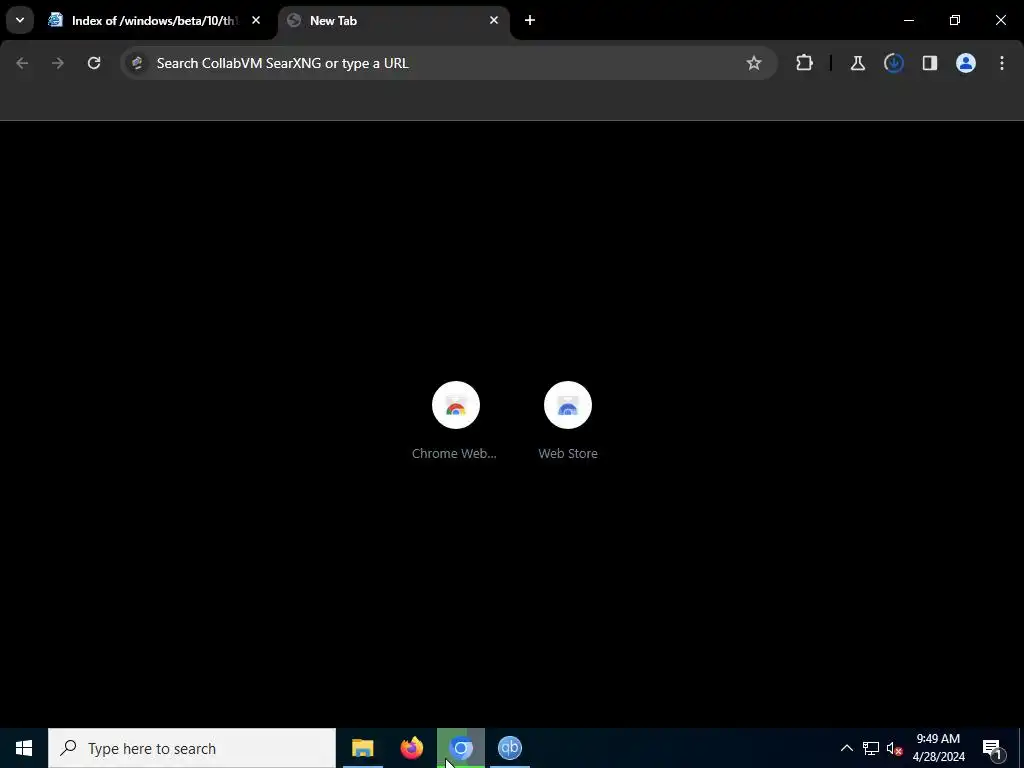Bookmark this tab with the star icon
The image size is (1024, 768).
click(x=754, y=63)
